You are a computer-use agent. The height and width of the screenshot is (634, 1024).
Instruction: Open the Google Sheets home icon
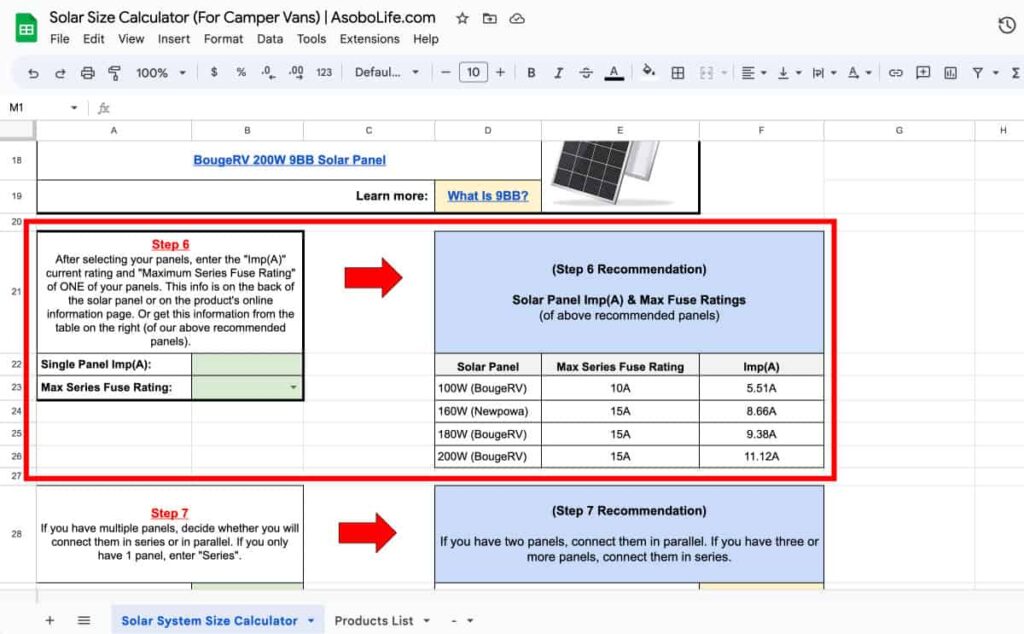(x=26, y=29)
